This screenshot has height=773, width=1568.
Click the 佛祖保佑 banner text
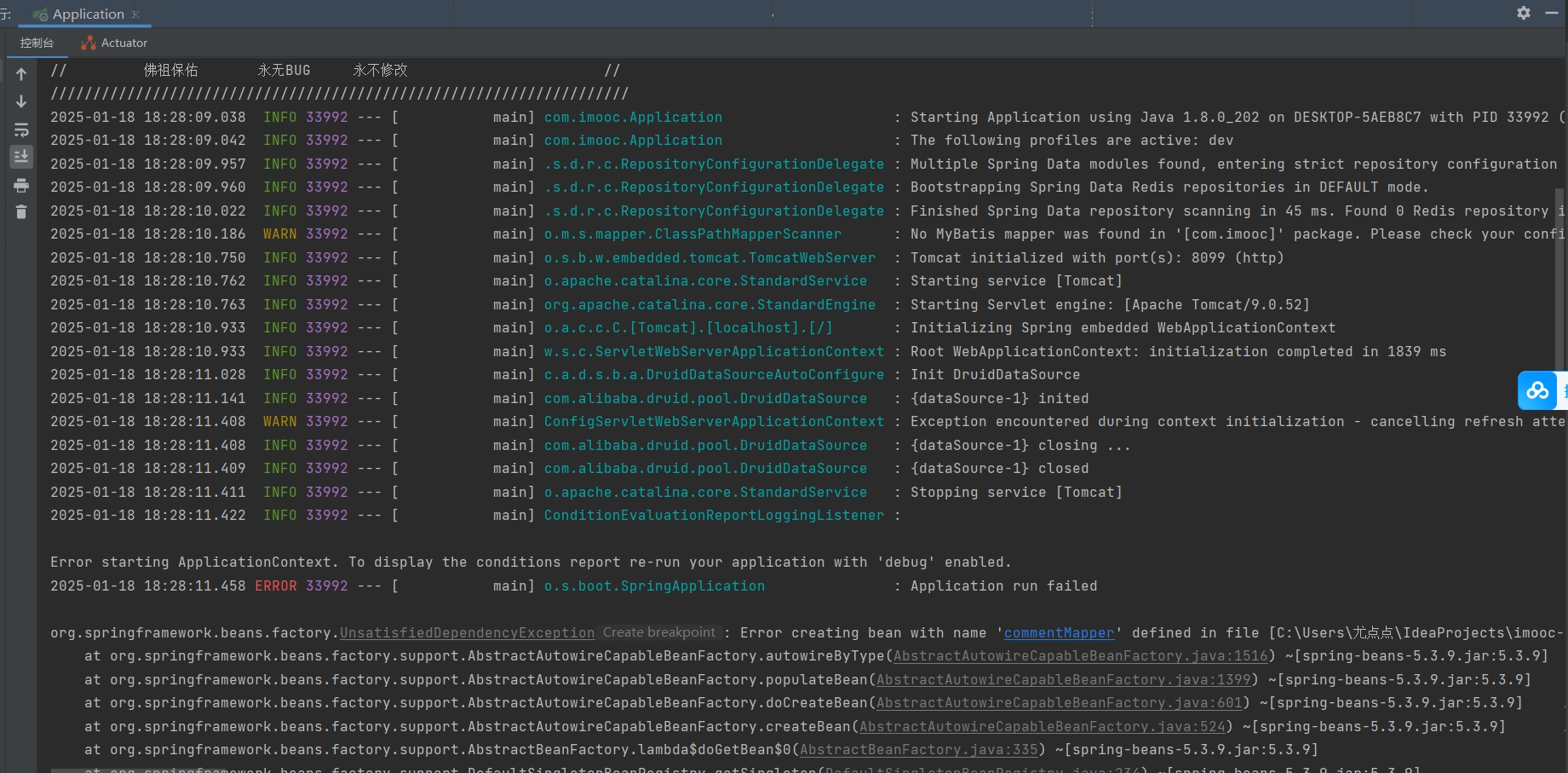pos(170,70)
